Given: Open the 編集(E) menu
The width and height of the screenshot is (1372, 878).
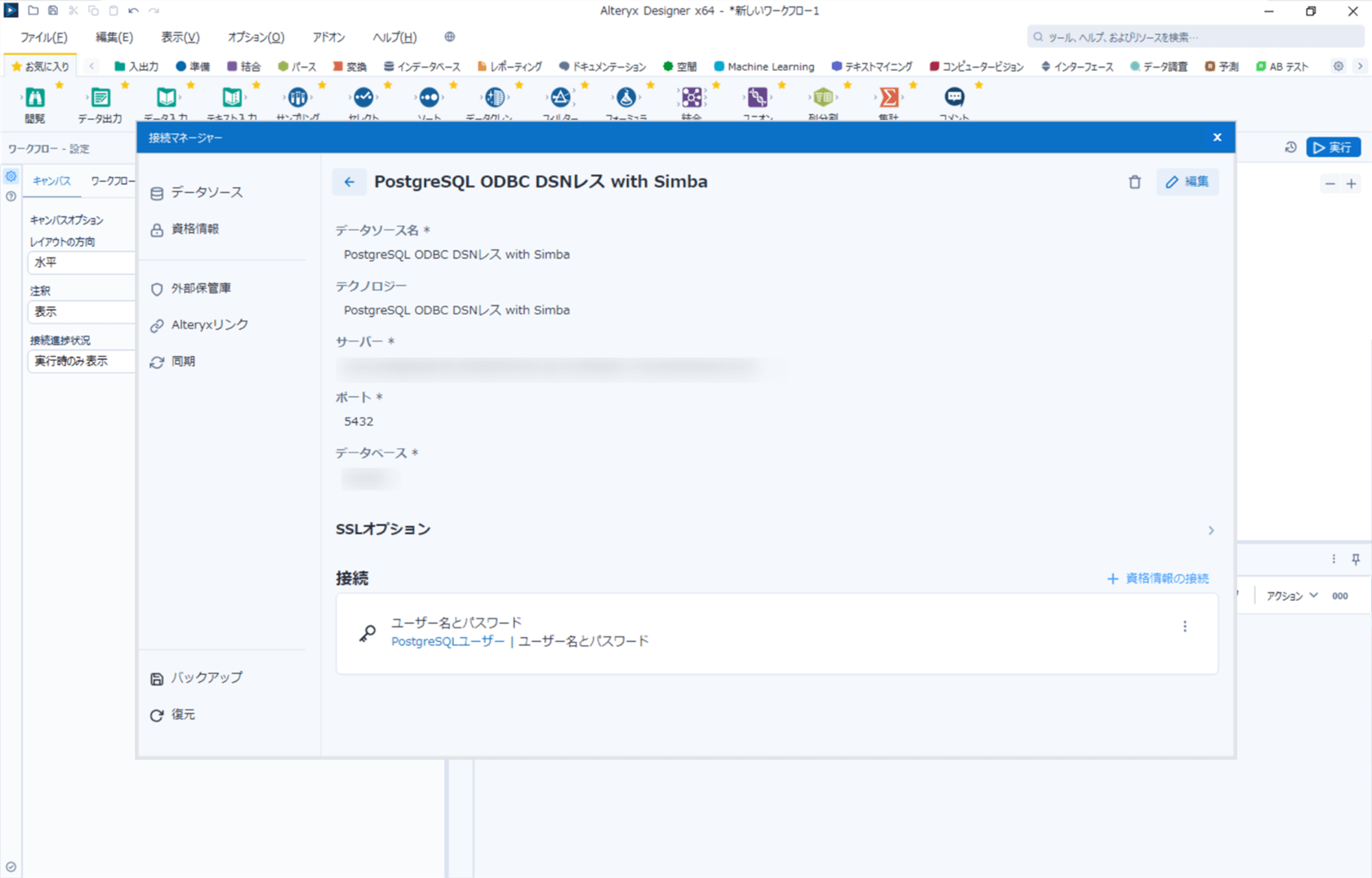Looking at the screenshot, I should (115, 37).
